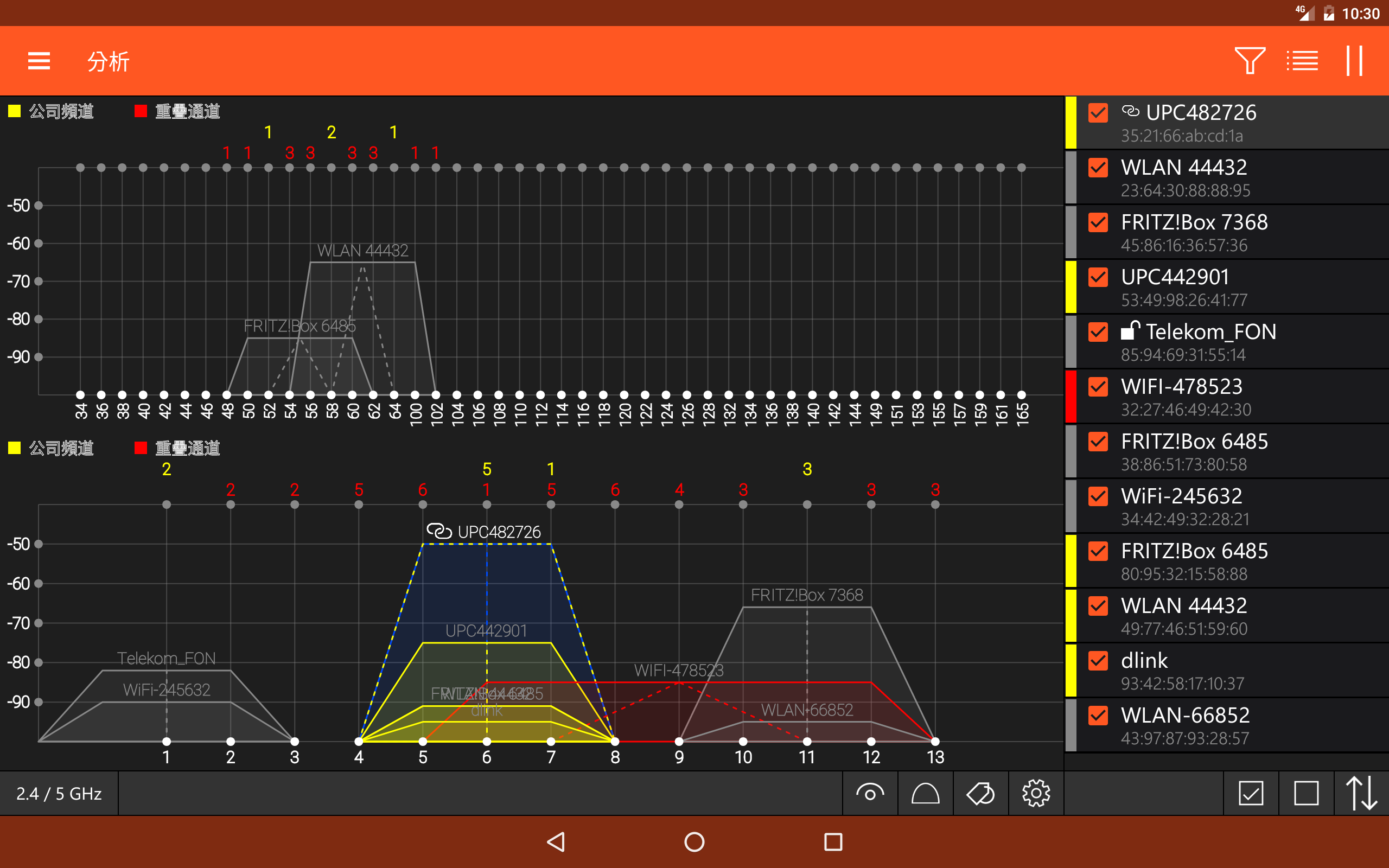Click the red color bar beside WIFI-478523

tap(1071, 397)
